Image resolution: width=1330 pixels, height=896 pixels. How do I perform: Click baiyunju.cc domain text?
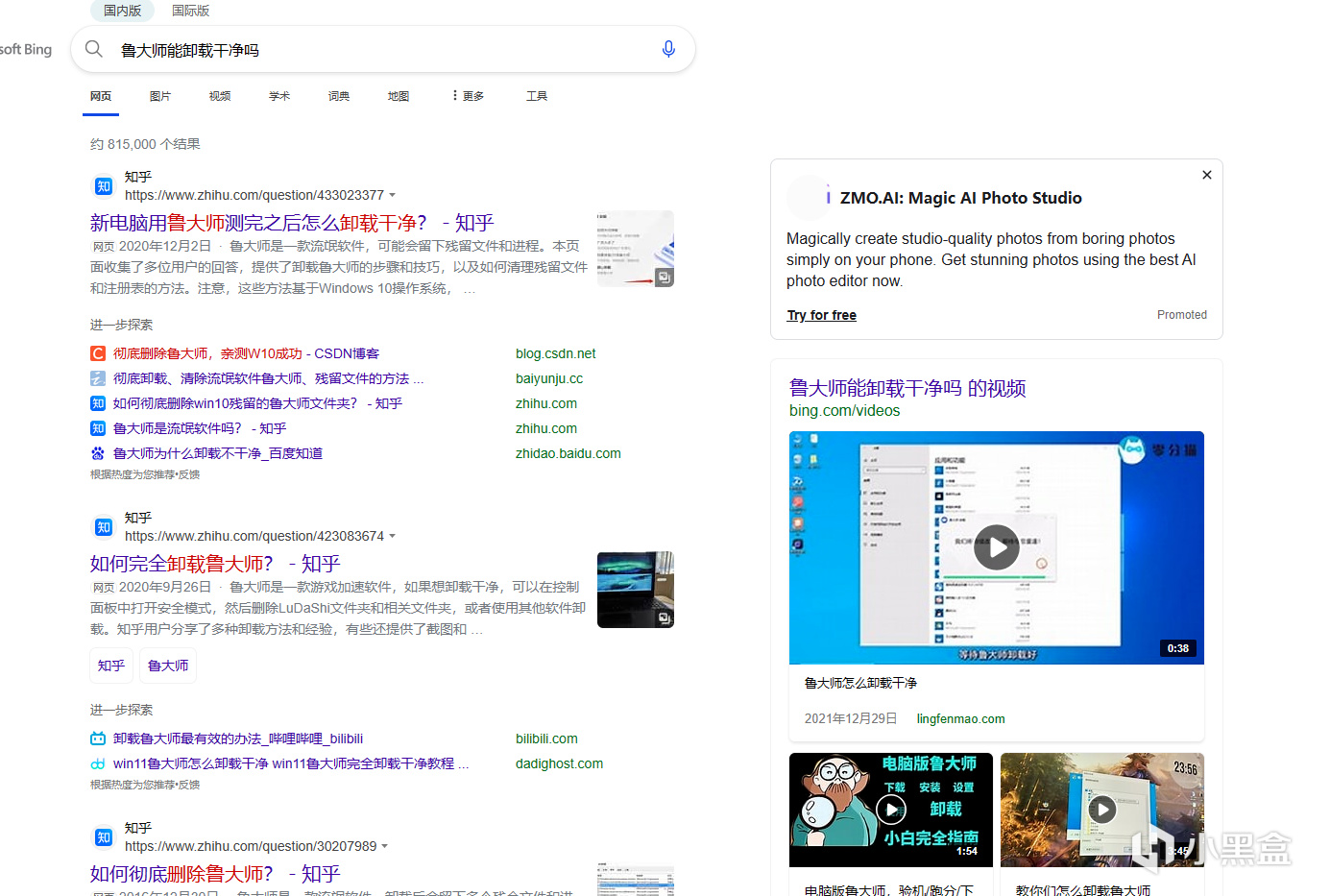pyautogui.click(x=549, y=378)
